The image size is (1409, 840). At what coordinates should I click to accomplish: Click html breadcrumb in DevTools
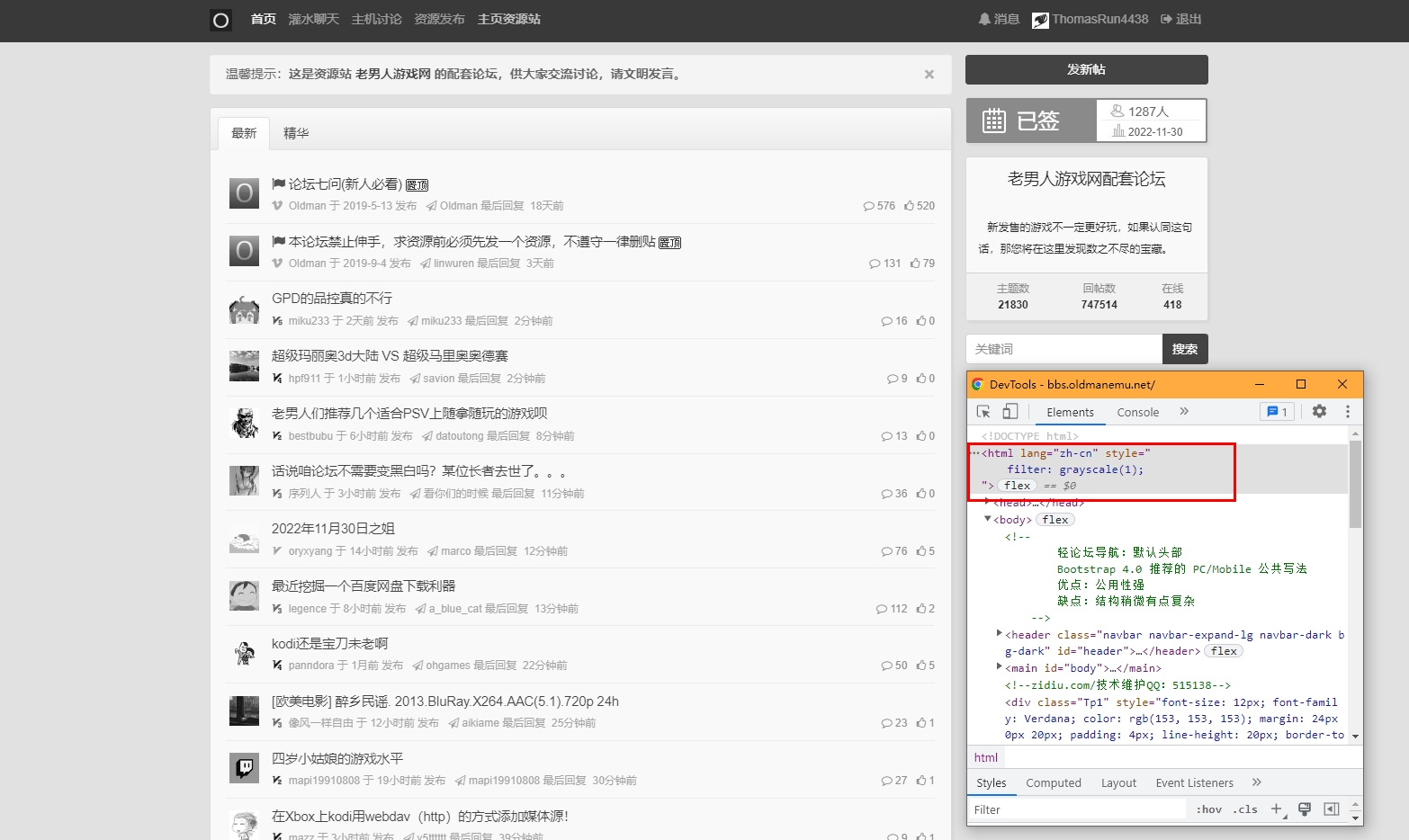coord(986,757)
